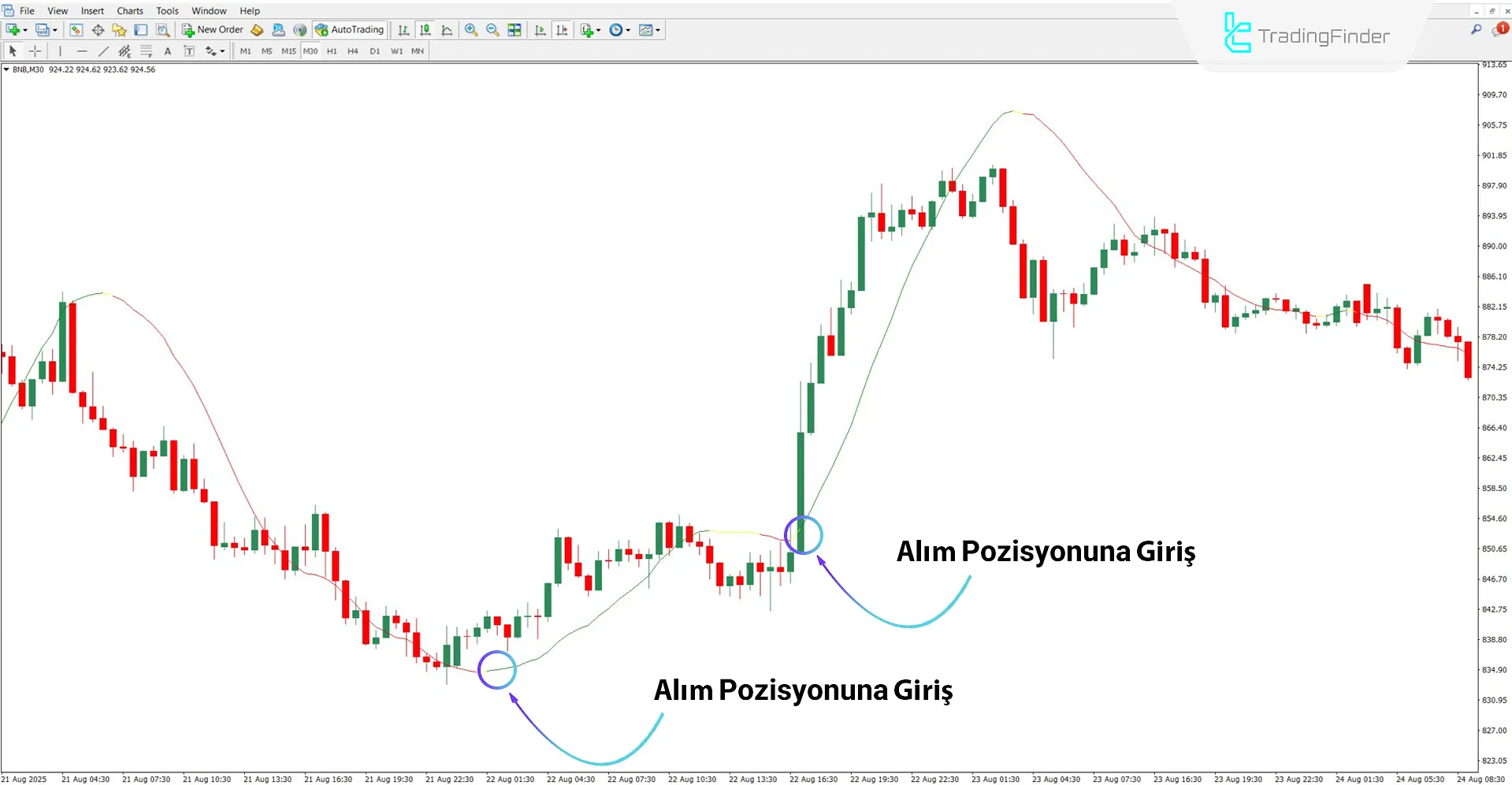The height and width of the screenshot is (785, 1512).
Task: Toggle the AutoTrading button
Action: coord(349,30)
